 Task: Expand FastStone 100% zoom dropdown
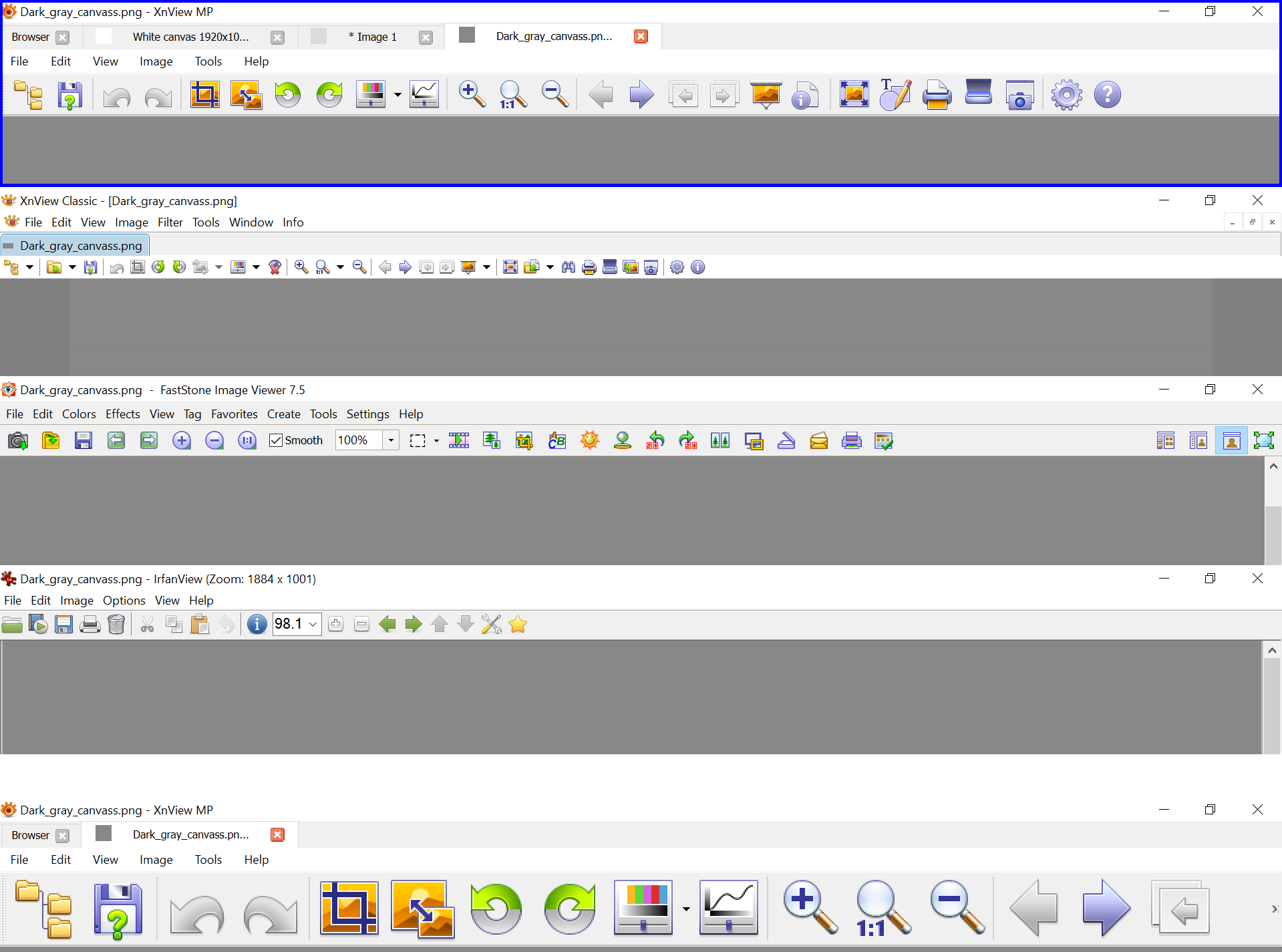(391, 441)
